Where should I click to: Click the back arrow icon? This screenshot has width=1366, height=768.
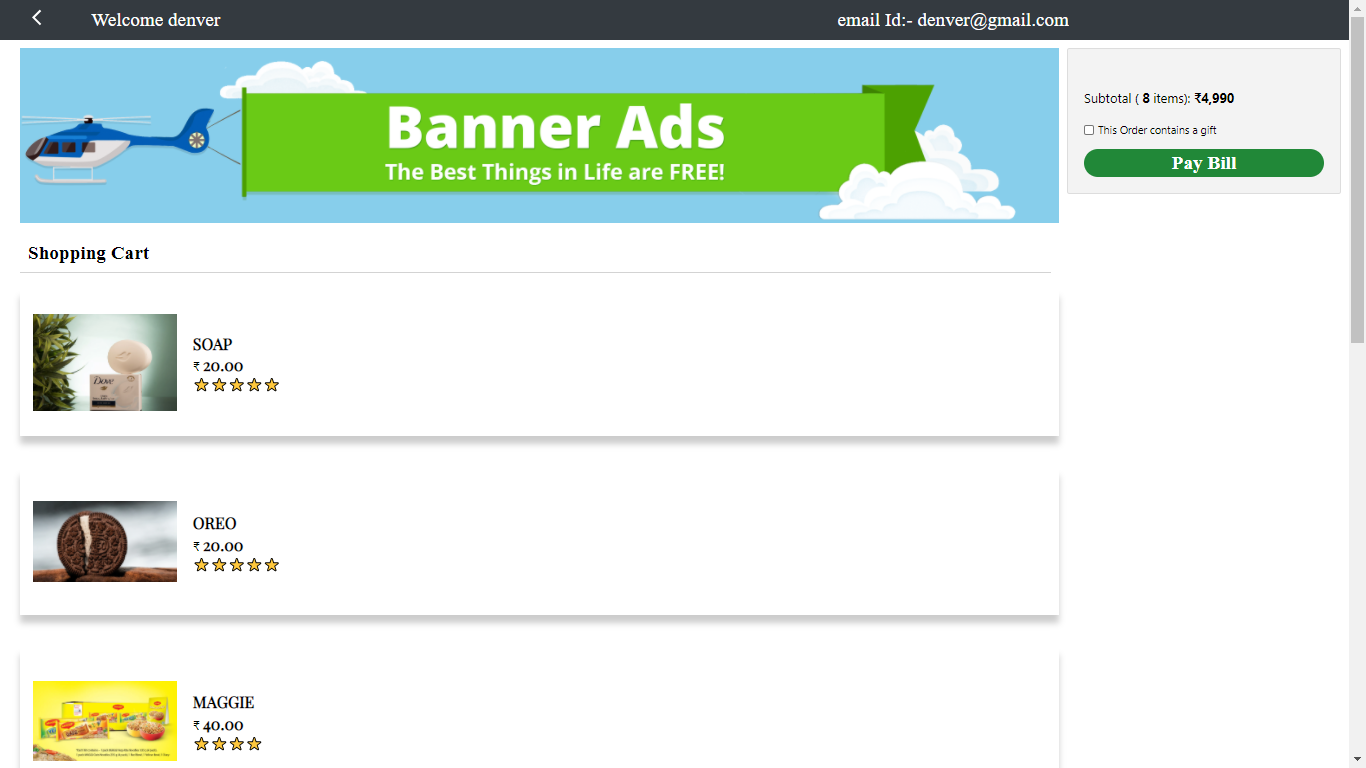point(37,17)
